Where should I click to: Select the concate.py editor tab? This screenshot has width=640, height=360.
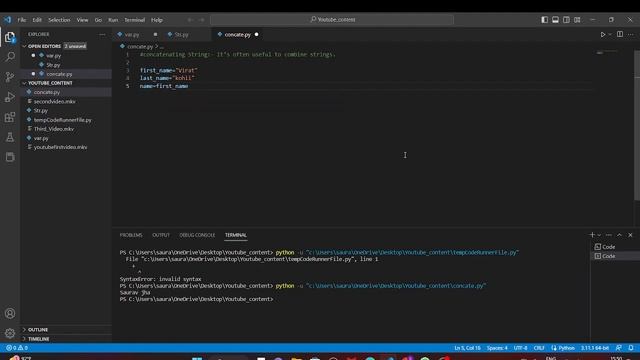pyautogui.click(x=238, y=35)
